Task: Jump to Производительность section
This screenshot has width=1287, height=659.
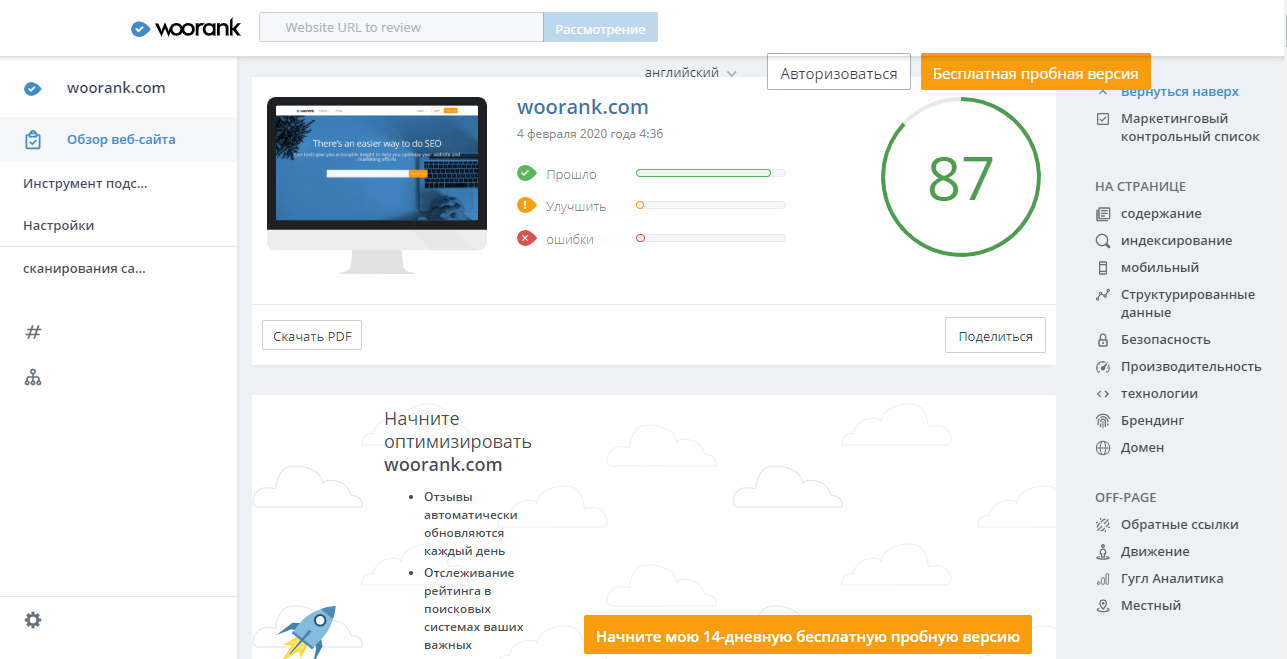Action: [1191, 367]
